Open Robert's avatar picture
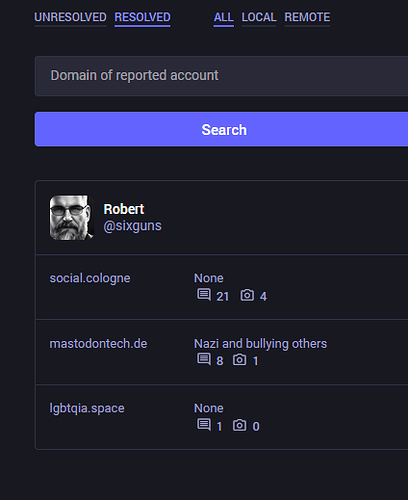408x500 pixels. pyautogui.click(x=72, y=217)
